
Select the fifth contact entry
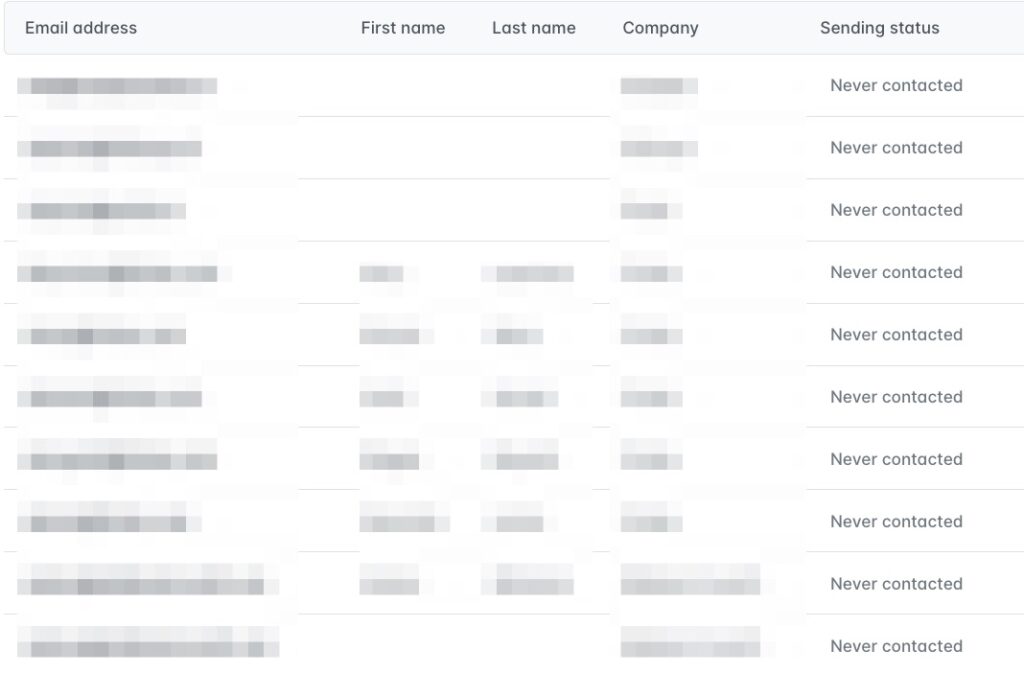[400, 335]
